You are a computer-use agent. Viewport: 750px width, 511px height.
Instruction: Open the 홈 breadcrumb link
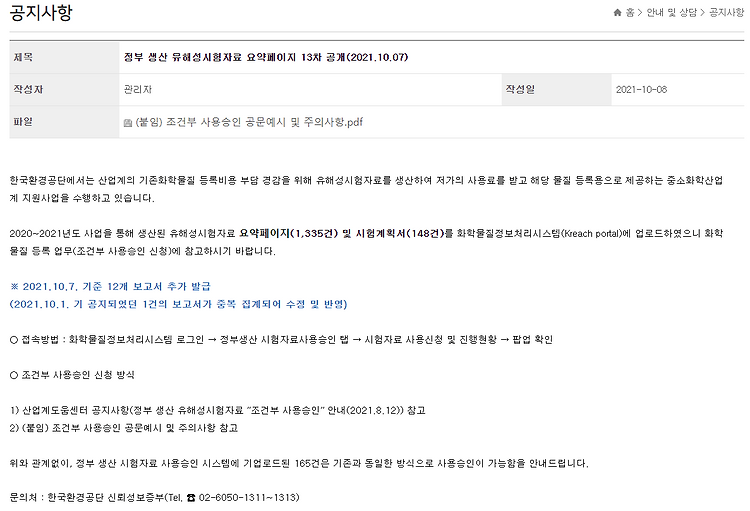click(x=630, y=13)
